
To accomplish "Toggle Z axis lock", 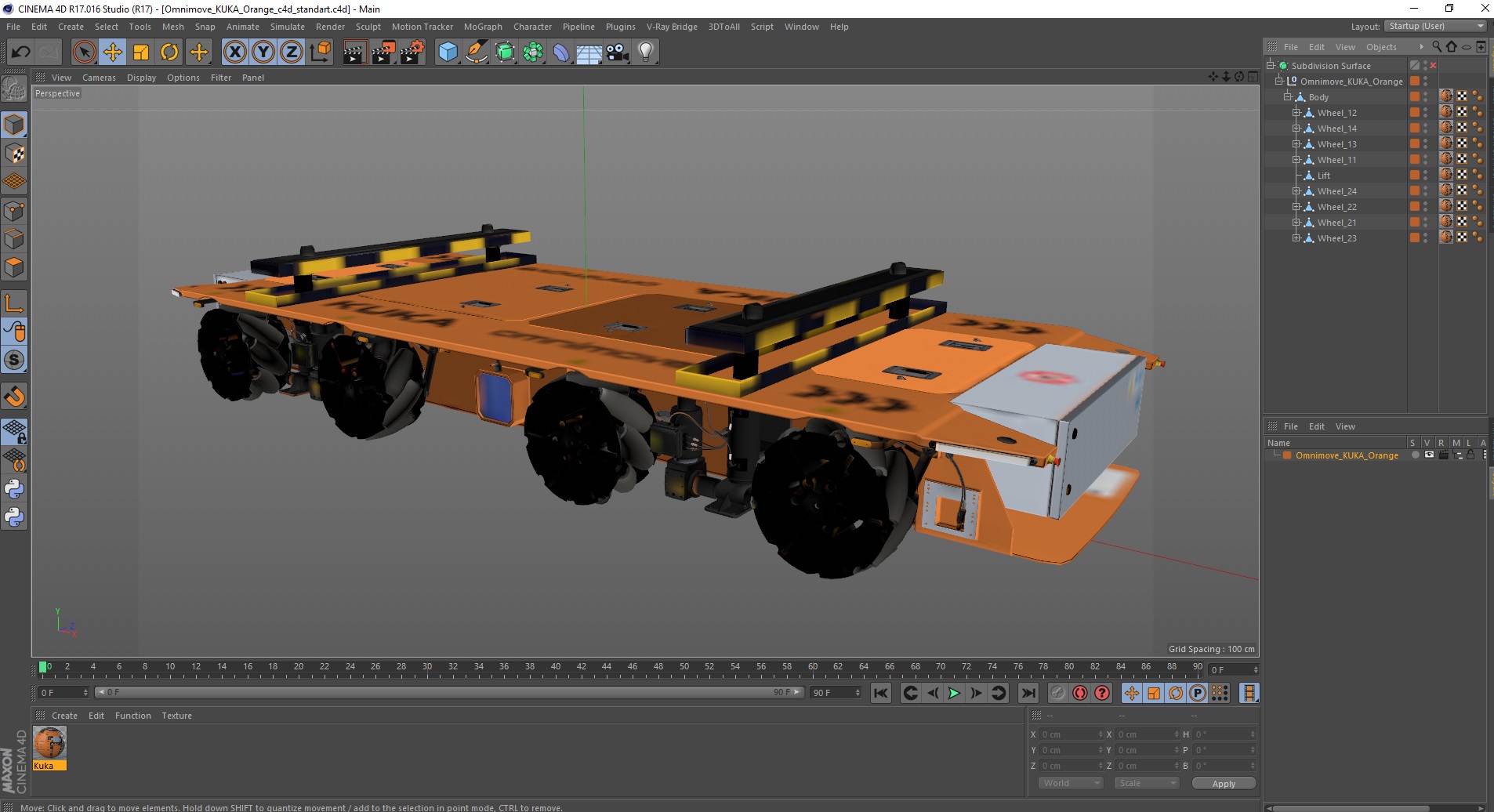I will coord(292,53).
